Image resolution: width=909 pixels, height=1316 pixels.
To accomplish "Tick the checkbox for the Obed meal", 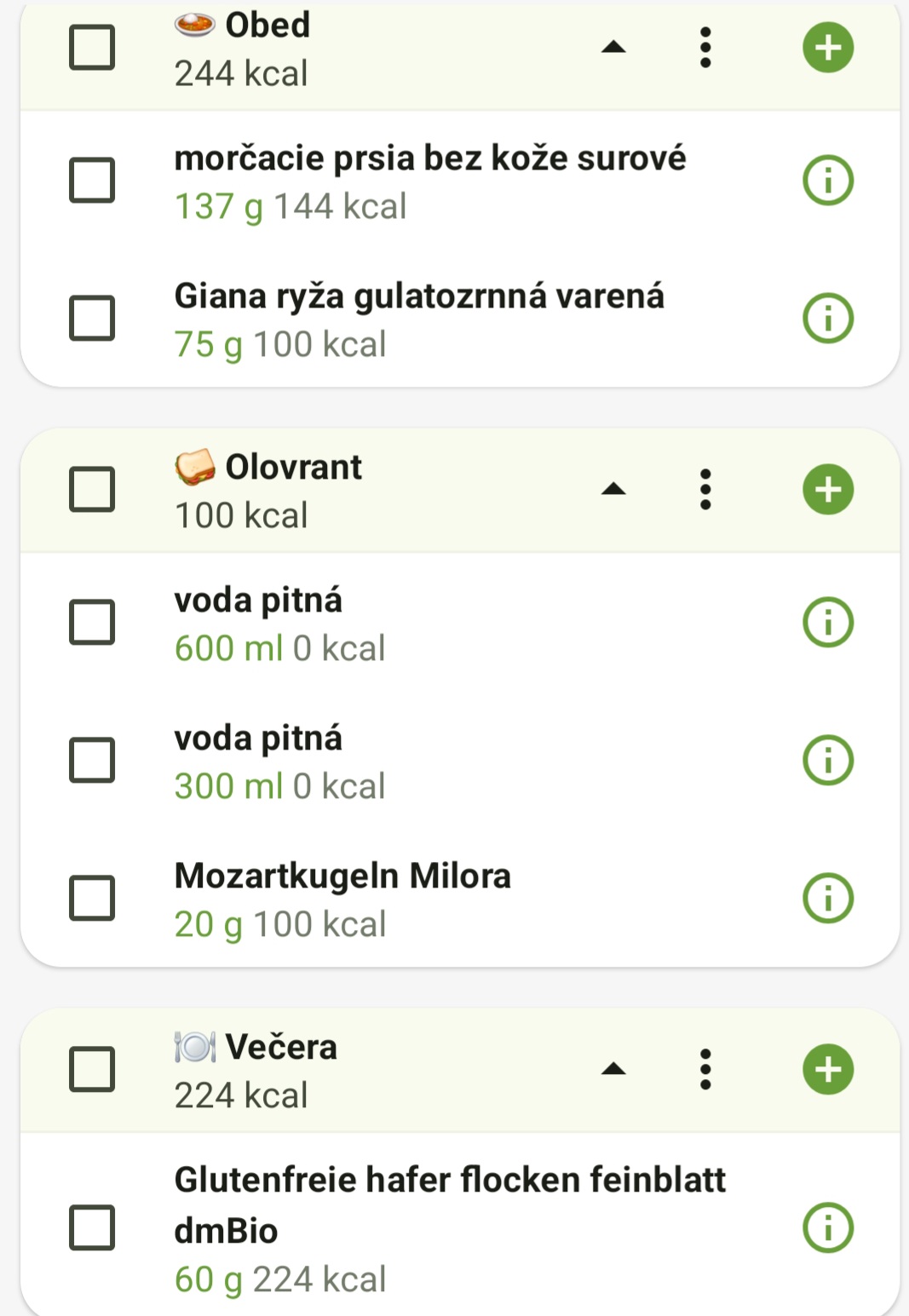I will 92,48.
